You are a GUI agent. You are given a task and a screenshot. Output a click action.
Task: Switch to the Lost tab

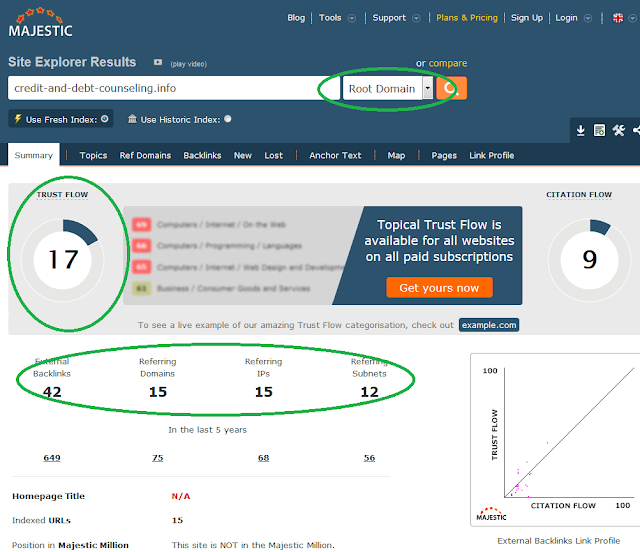(273, 155)
